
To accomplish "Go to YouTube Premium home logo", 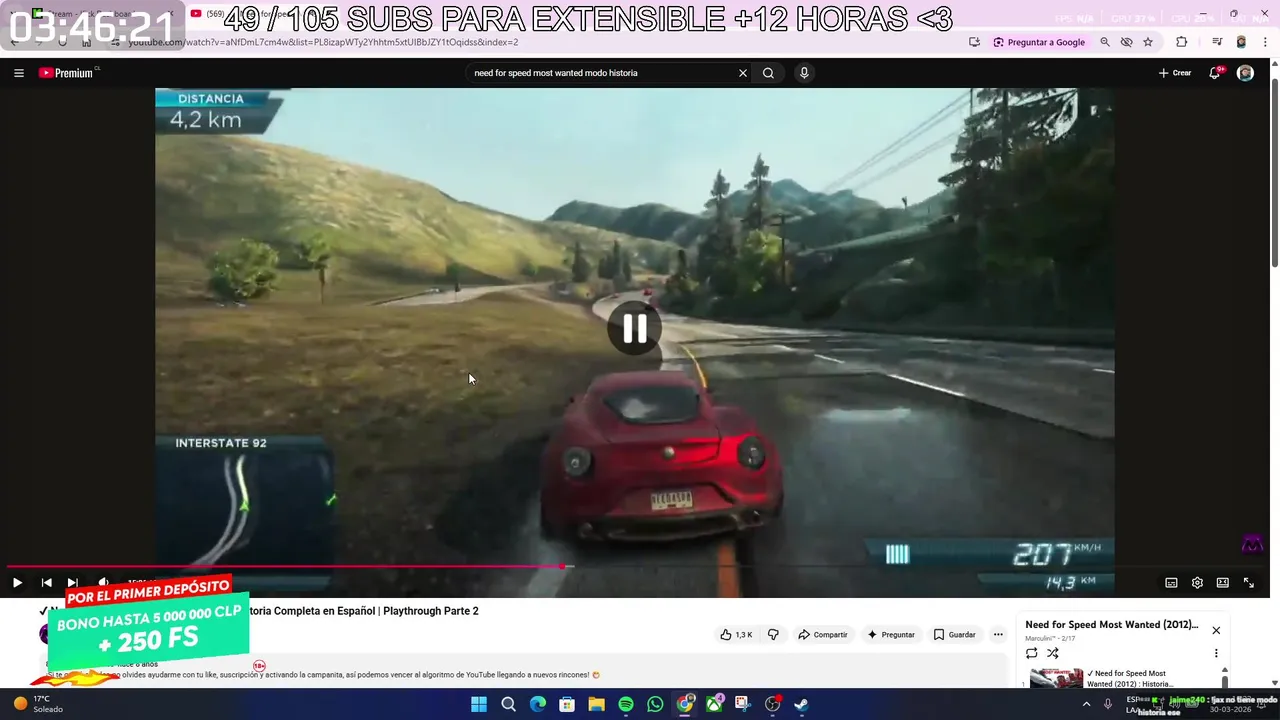I will pos(68,73).
